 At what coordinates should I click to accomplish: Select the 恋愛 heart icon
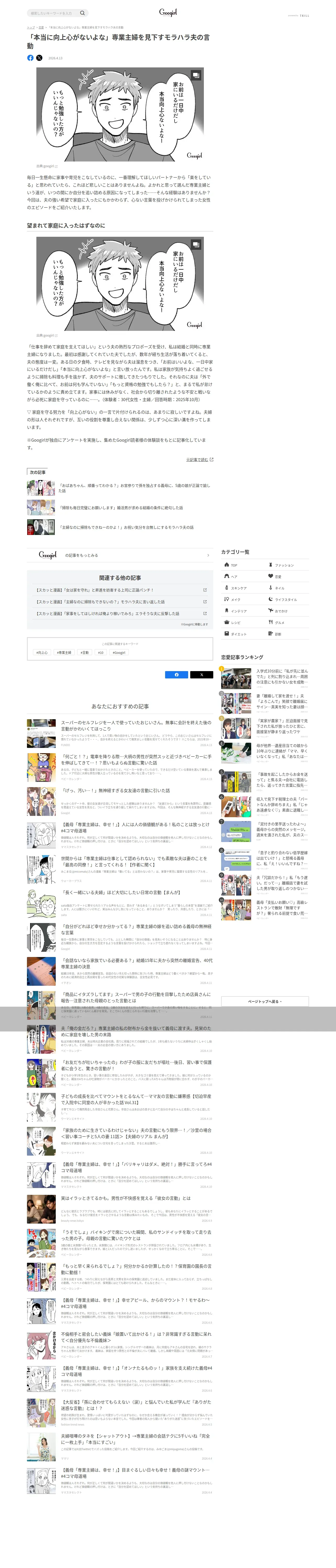(x=271, y=577)
